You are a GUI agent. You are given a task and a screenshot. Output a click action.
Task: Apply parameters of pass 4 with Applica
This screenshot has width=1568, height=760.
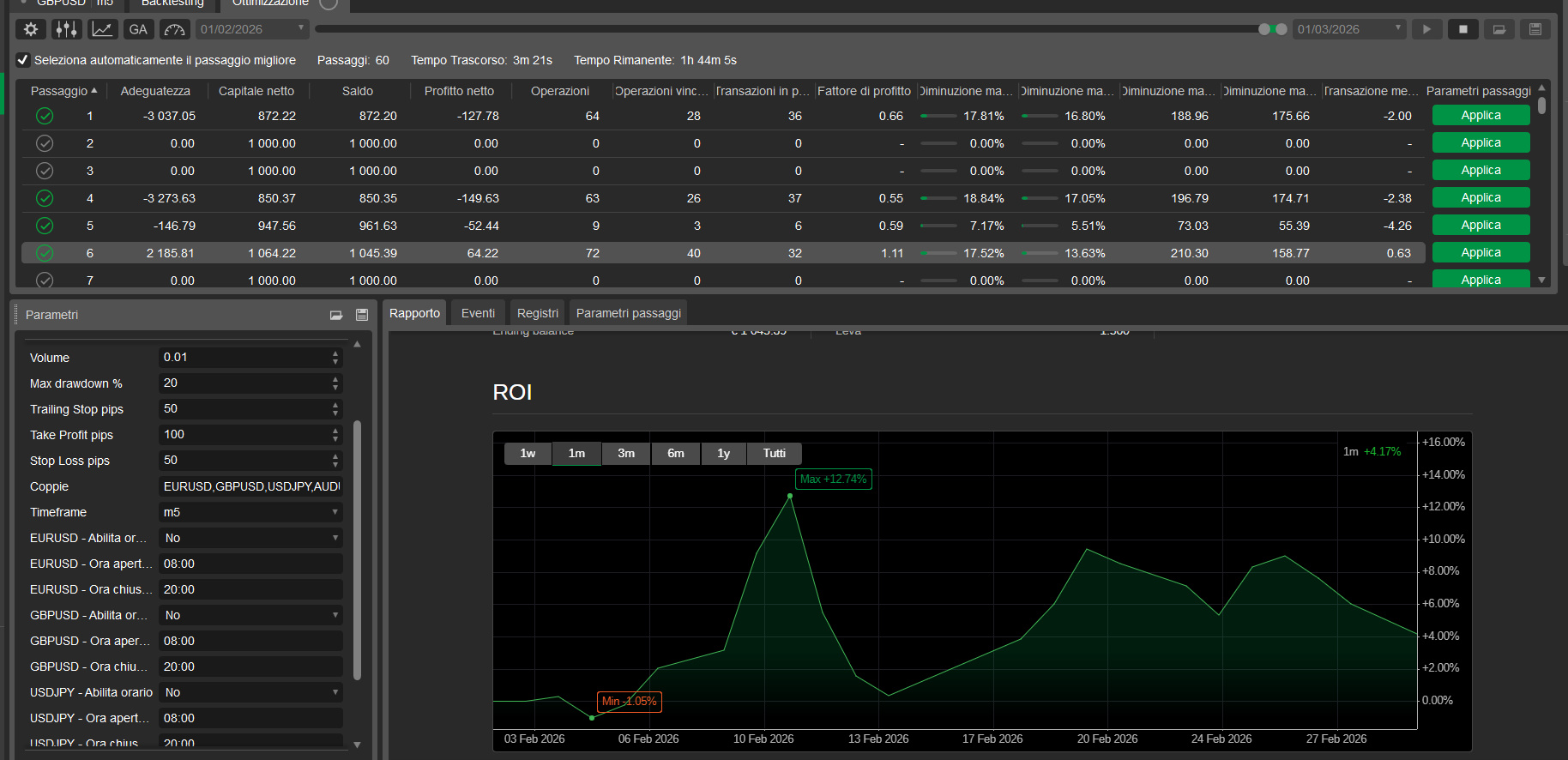pyautogui.click(x=1481, y=197)
